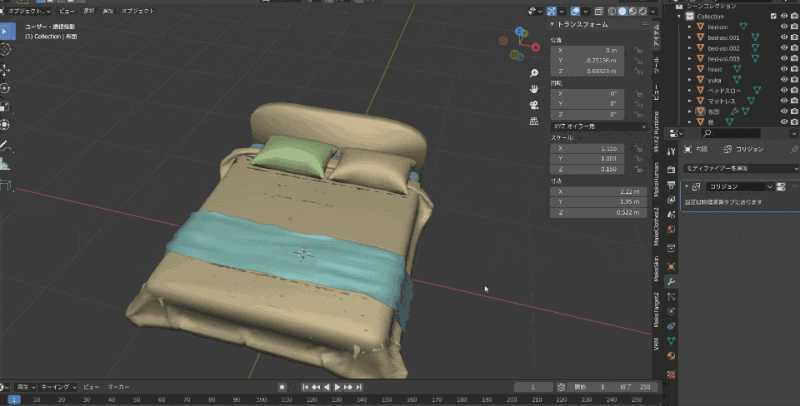This screenshot has width=800, height=406.
Task: Select the Select Box tool
Action: click(6, 31)
